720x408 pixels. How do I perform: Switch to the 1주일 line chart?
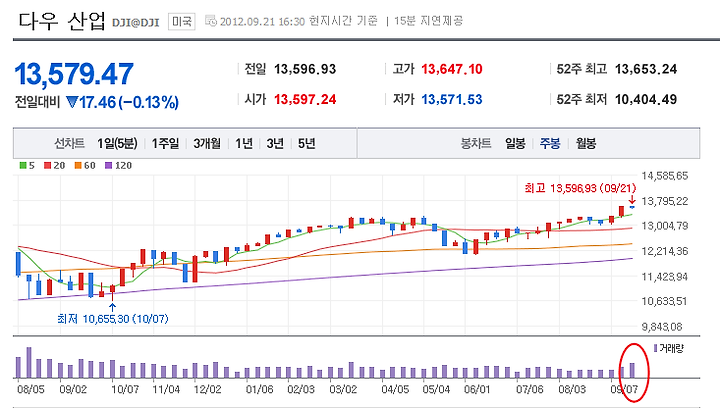pos(165,144)
